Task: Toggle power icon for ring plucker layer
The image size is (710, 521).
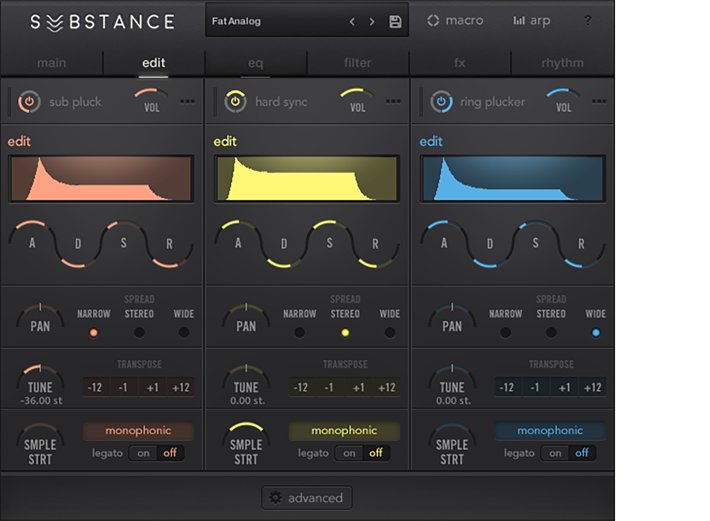Action: 441,101
